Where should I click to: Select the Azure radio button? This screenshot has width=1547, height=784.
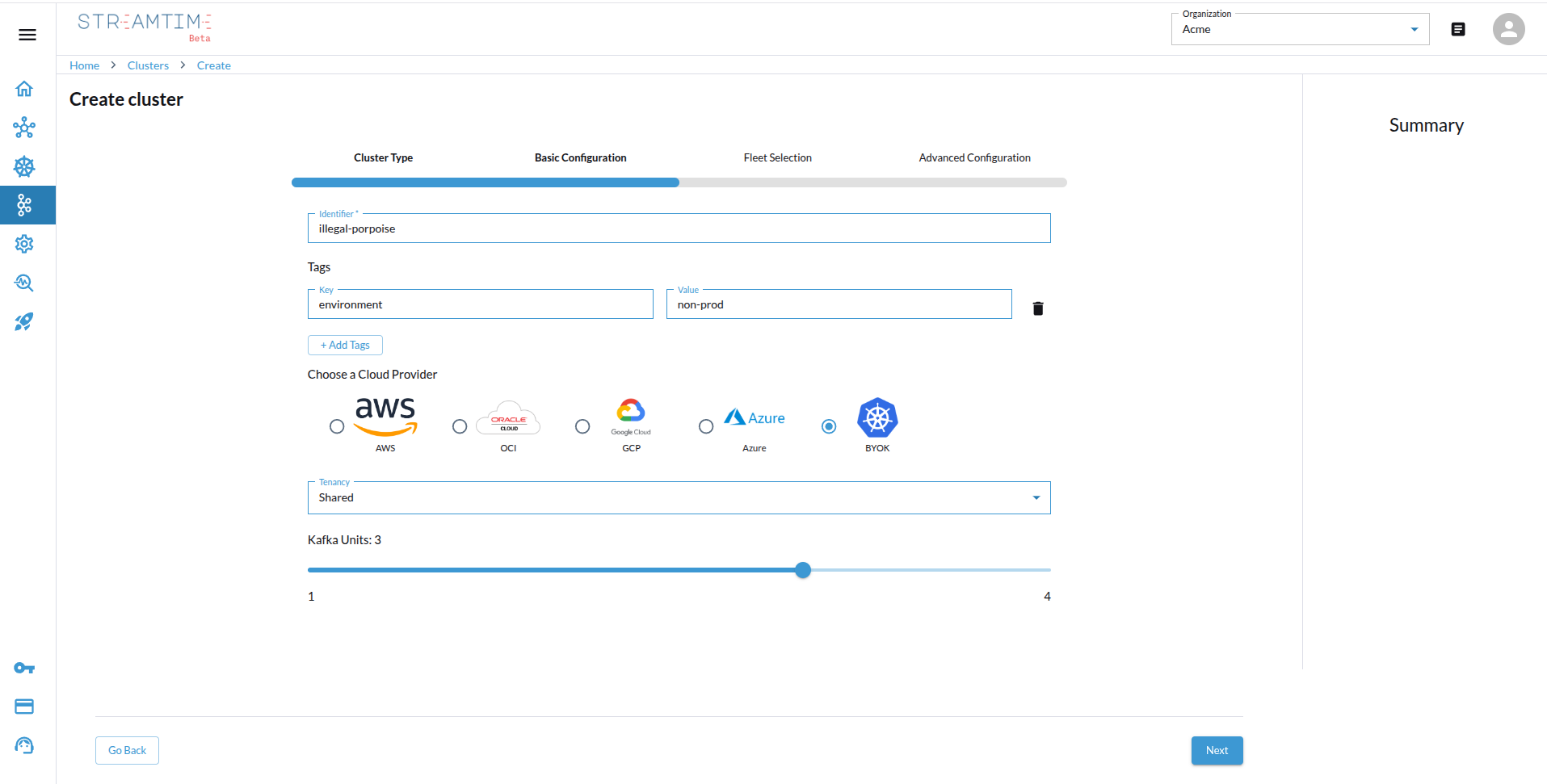click(706, 426)
